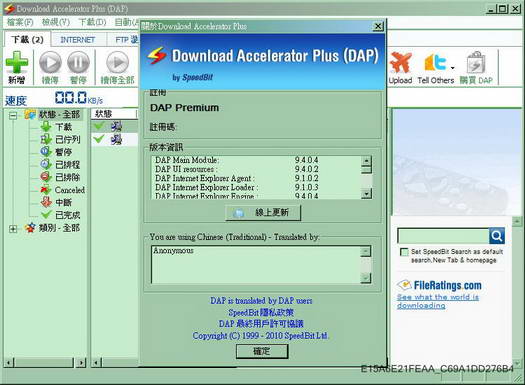Click the 暫停 pause icon in toolbar
The width and height of the screenshot is (525, 385).
point(78,63)
